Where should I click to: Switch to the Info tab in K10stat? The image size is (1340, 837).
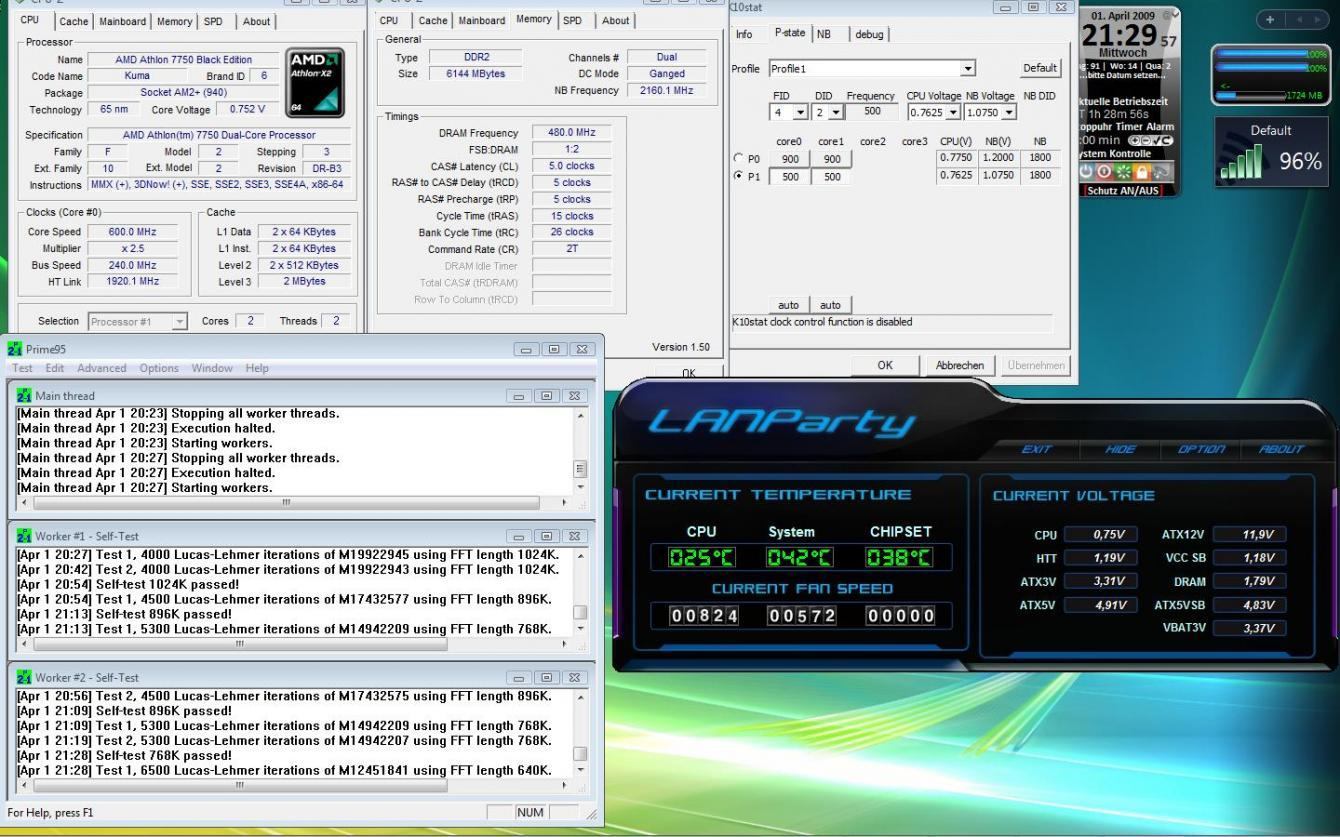point(744,33)
